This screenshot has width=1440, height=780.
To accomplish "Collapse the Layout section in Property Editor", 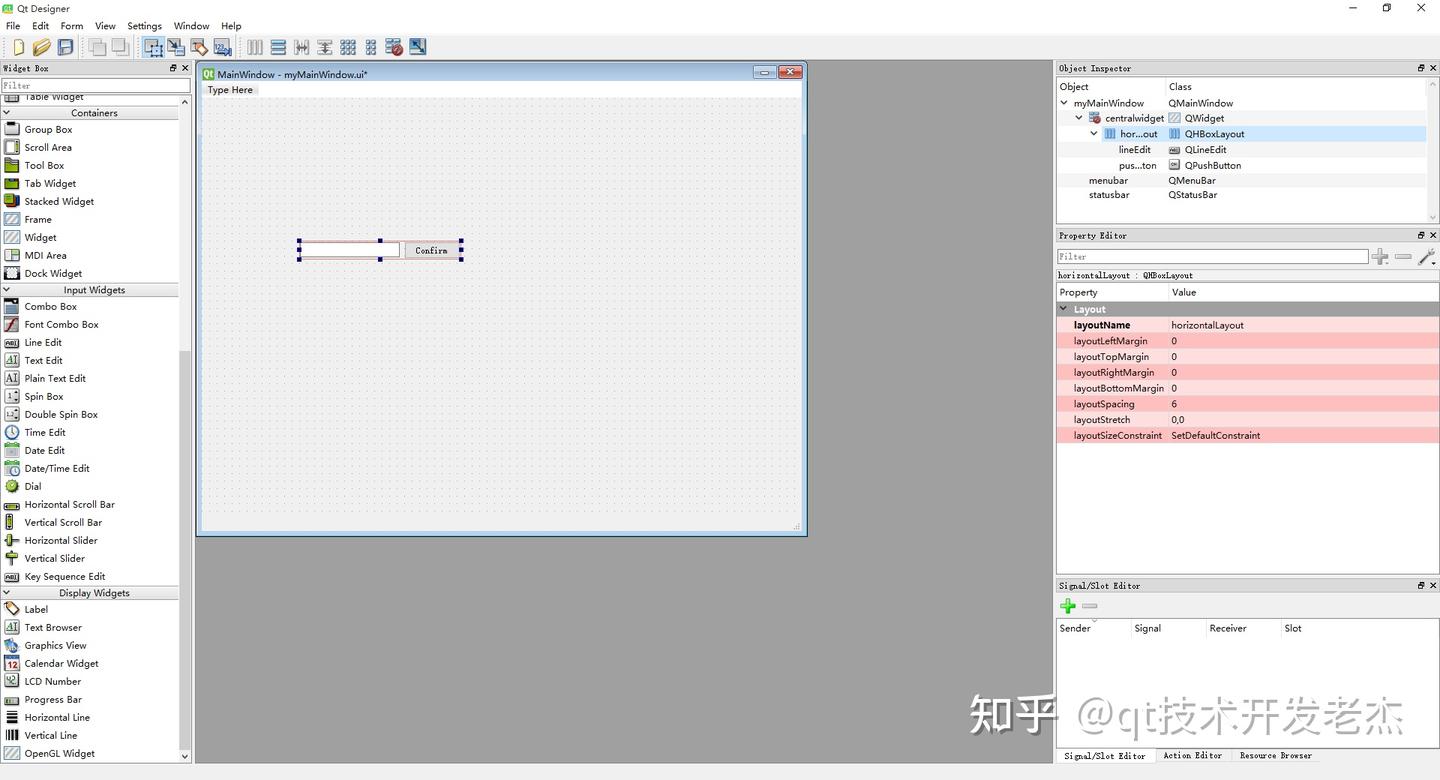I will (1063, 308).
